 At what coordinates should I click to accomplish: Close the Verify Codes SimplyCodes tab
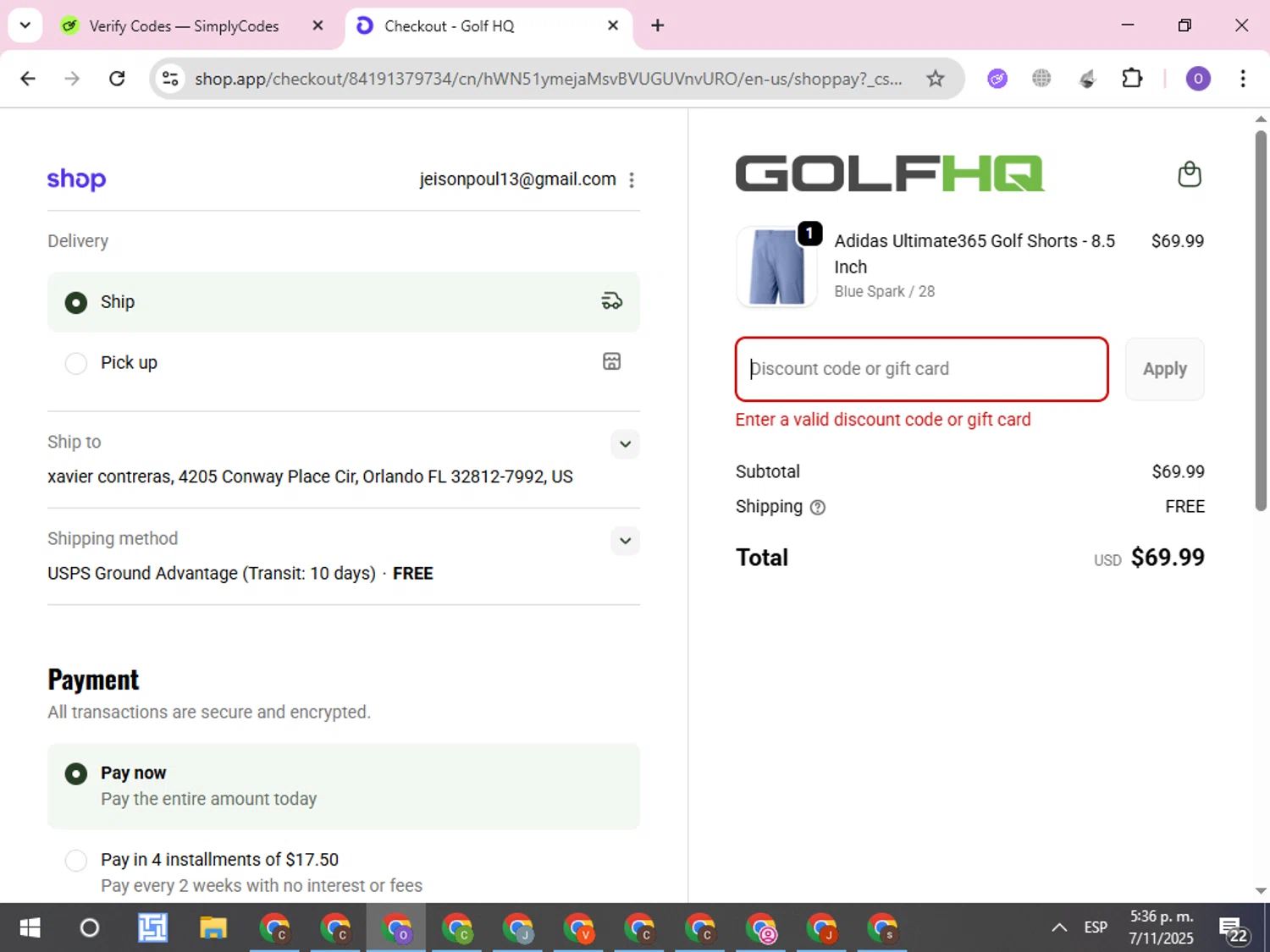click(x=317, y=25)
